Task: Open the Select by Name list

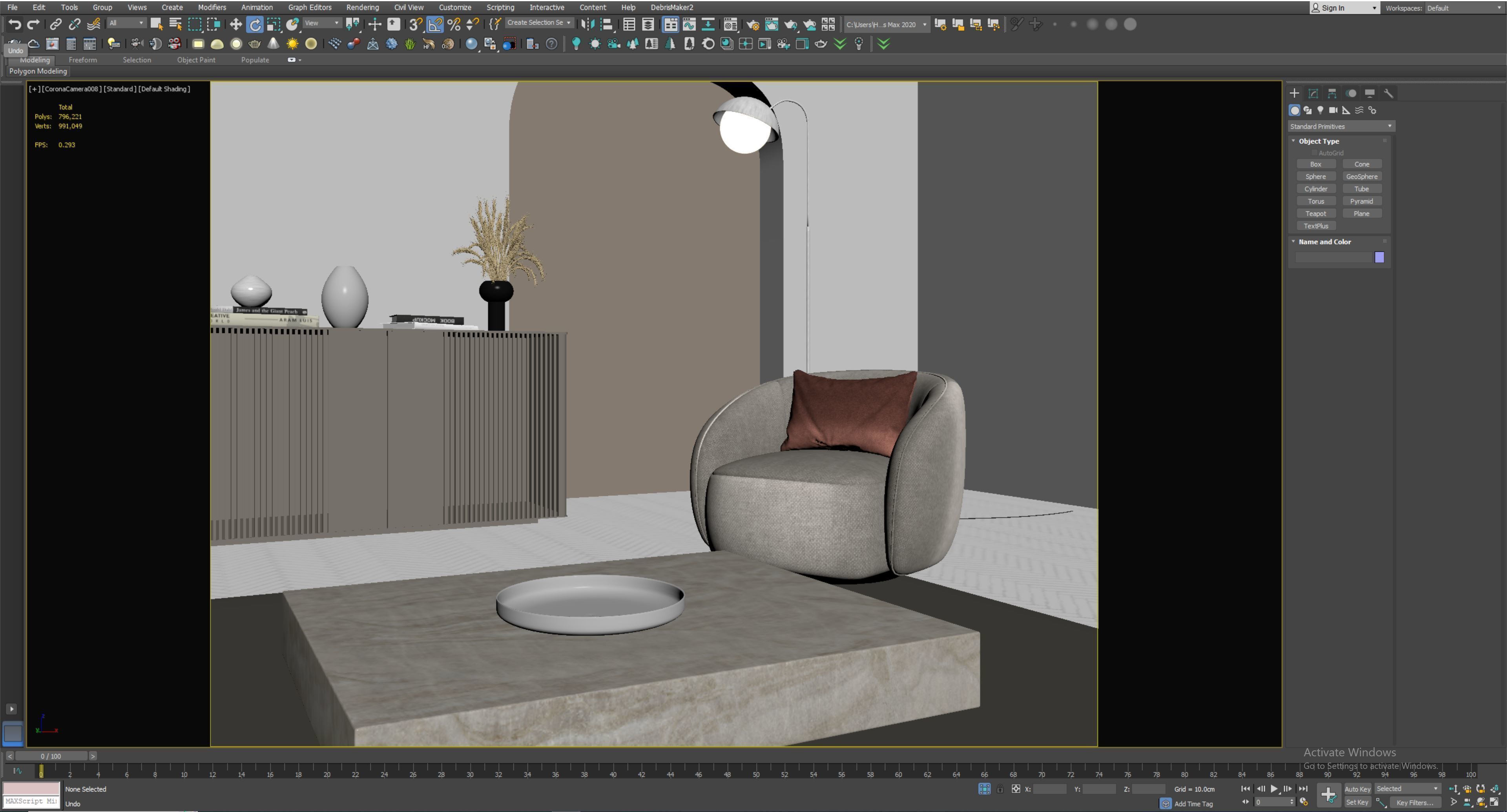Action: coord(175,25)
